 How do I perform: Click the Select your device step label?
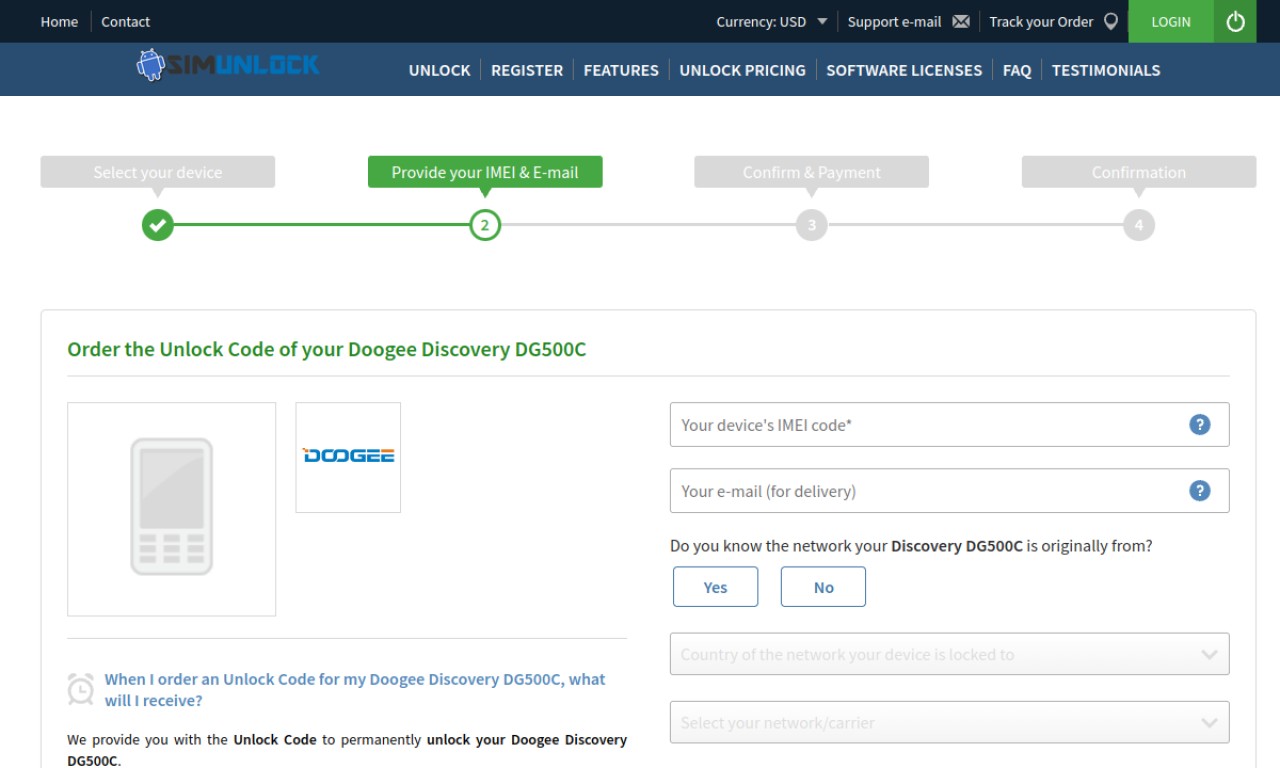(158, 172)
